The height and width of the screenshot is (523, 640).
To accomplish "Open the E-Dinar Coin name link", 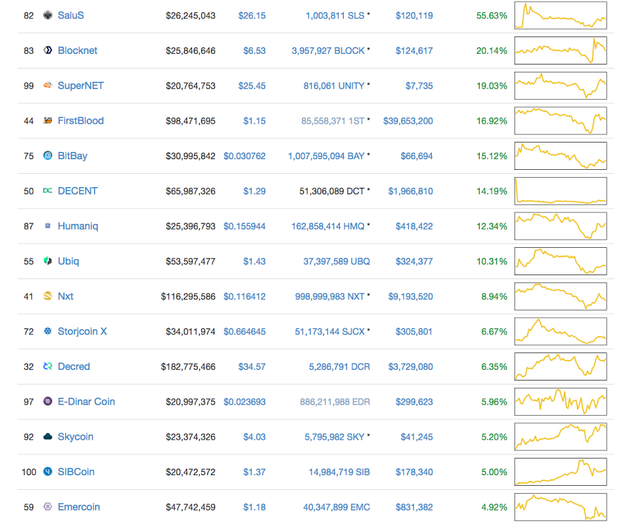I will tap(86, 402).
